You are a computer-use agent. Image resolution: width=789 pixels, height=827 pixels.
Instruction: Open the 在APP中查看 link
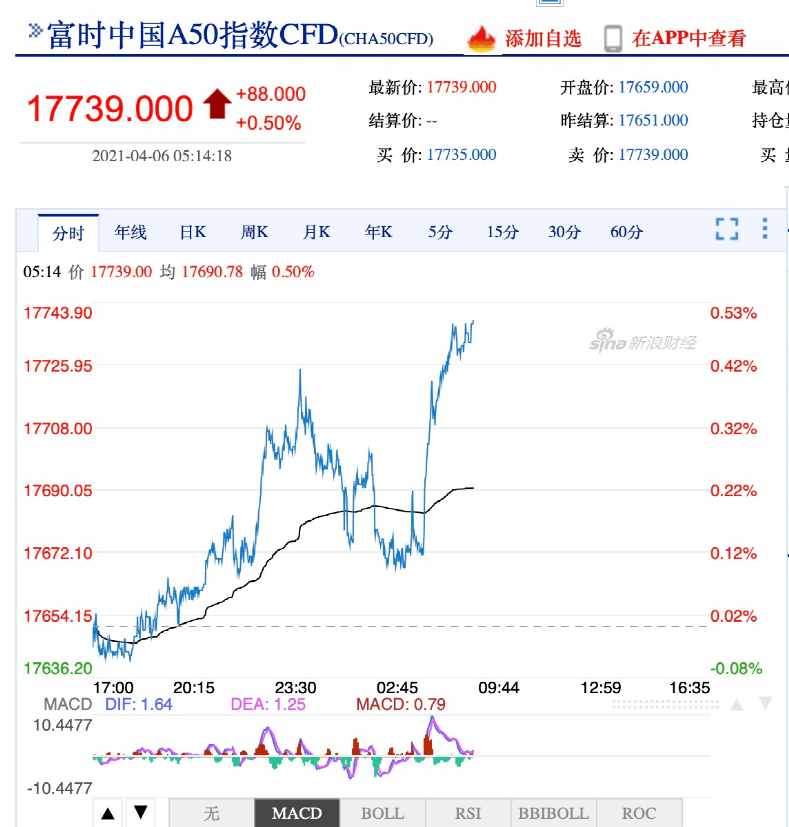click(x=689, y=39)
